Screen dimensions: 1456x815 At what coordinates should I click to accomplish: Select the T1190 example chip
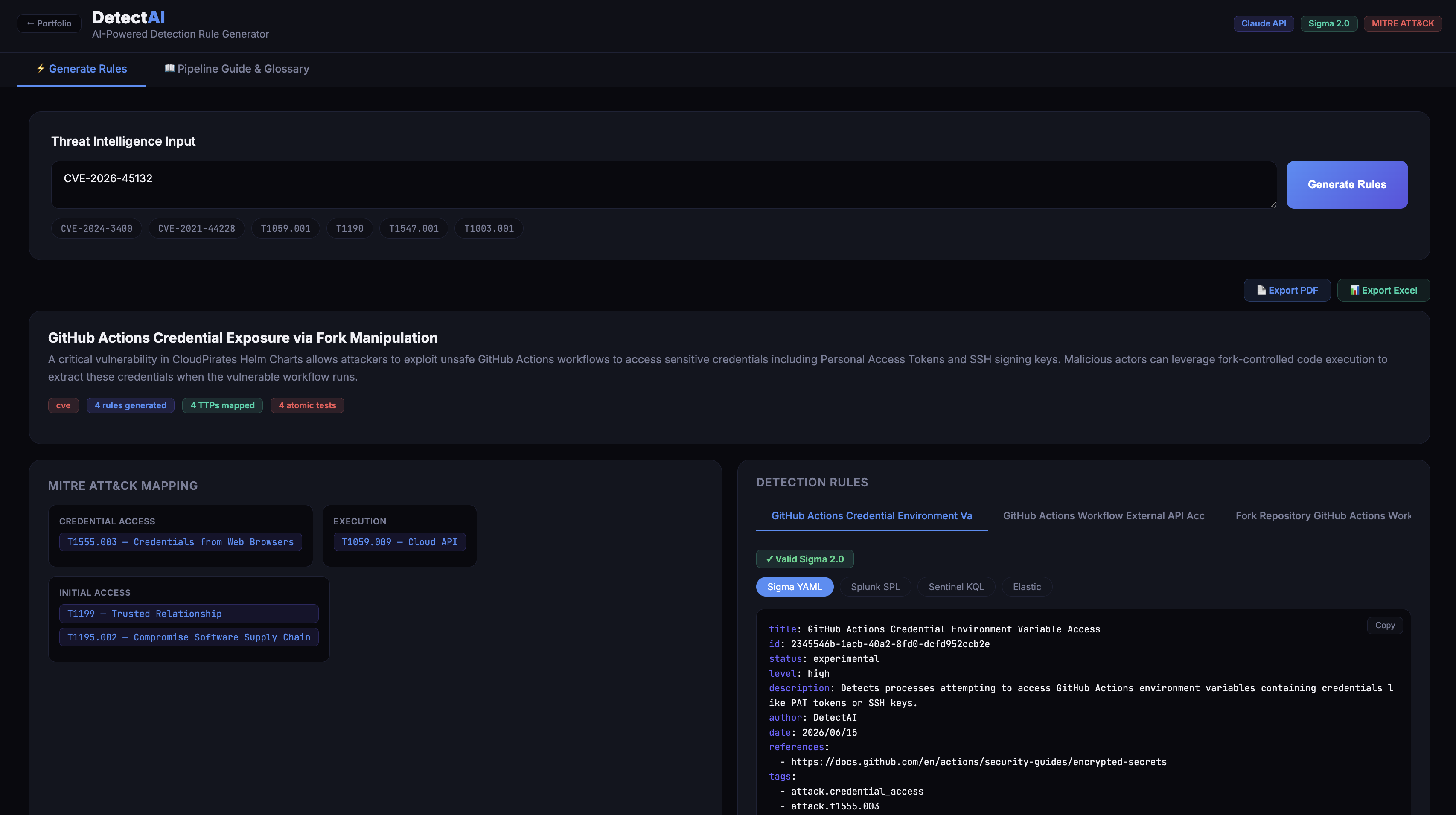349,228
